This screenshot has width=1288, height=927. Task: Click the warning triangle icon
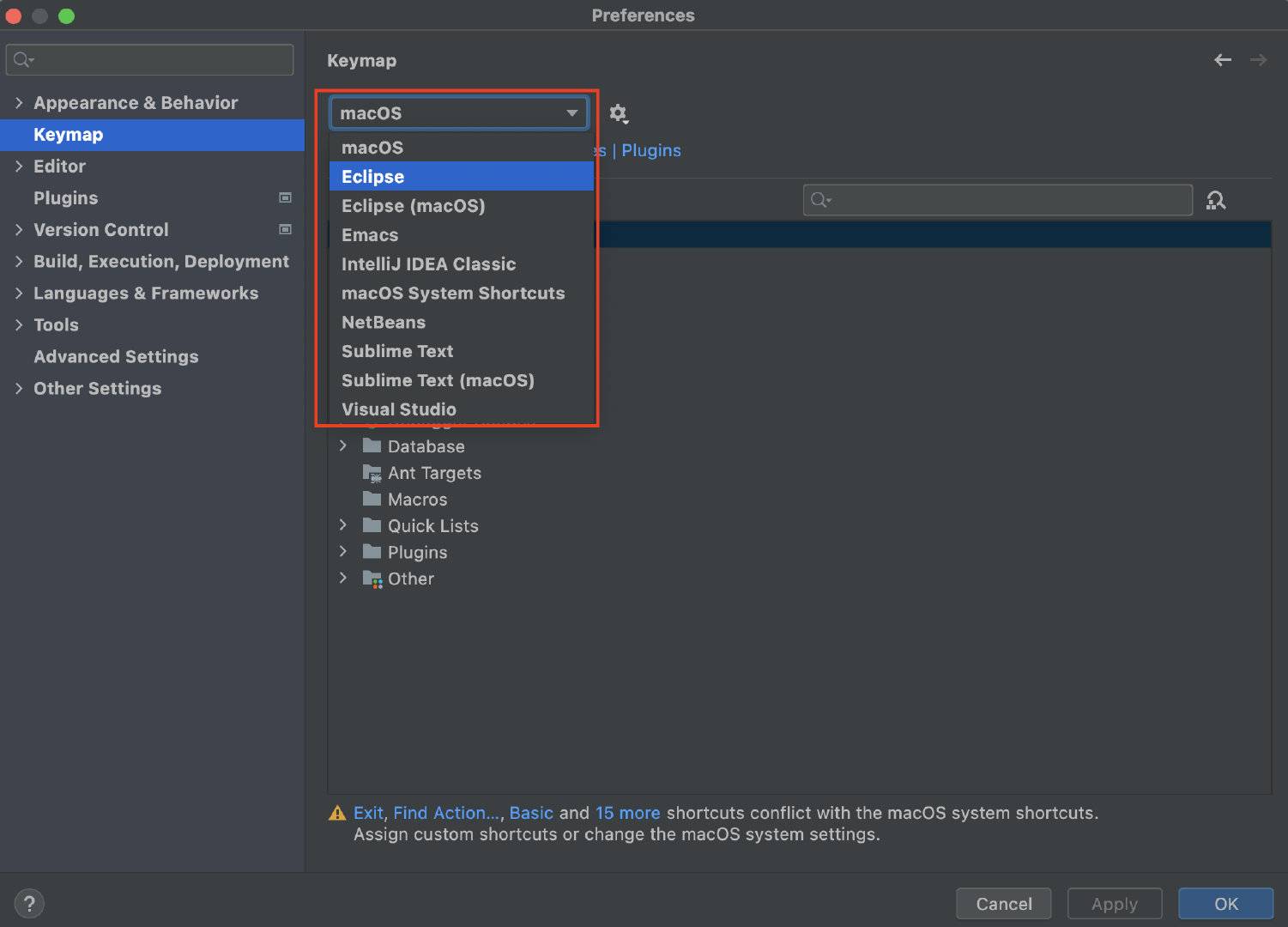tap(337, 813)
